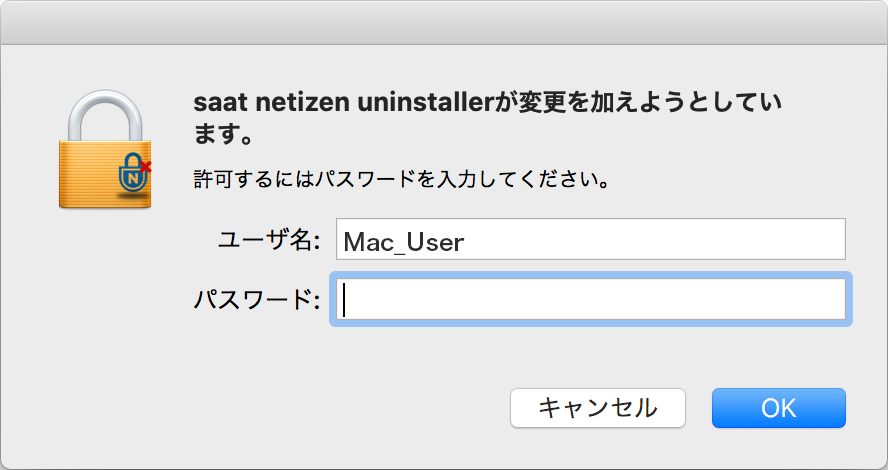The width and height of the screenshot is (888, 470).
Task: Click the golden padlock authentication icon
Action: (x=105, y=149)
